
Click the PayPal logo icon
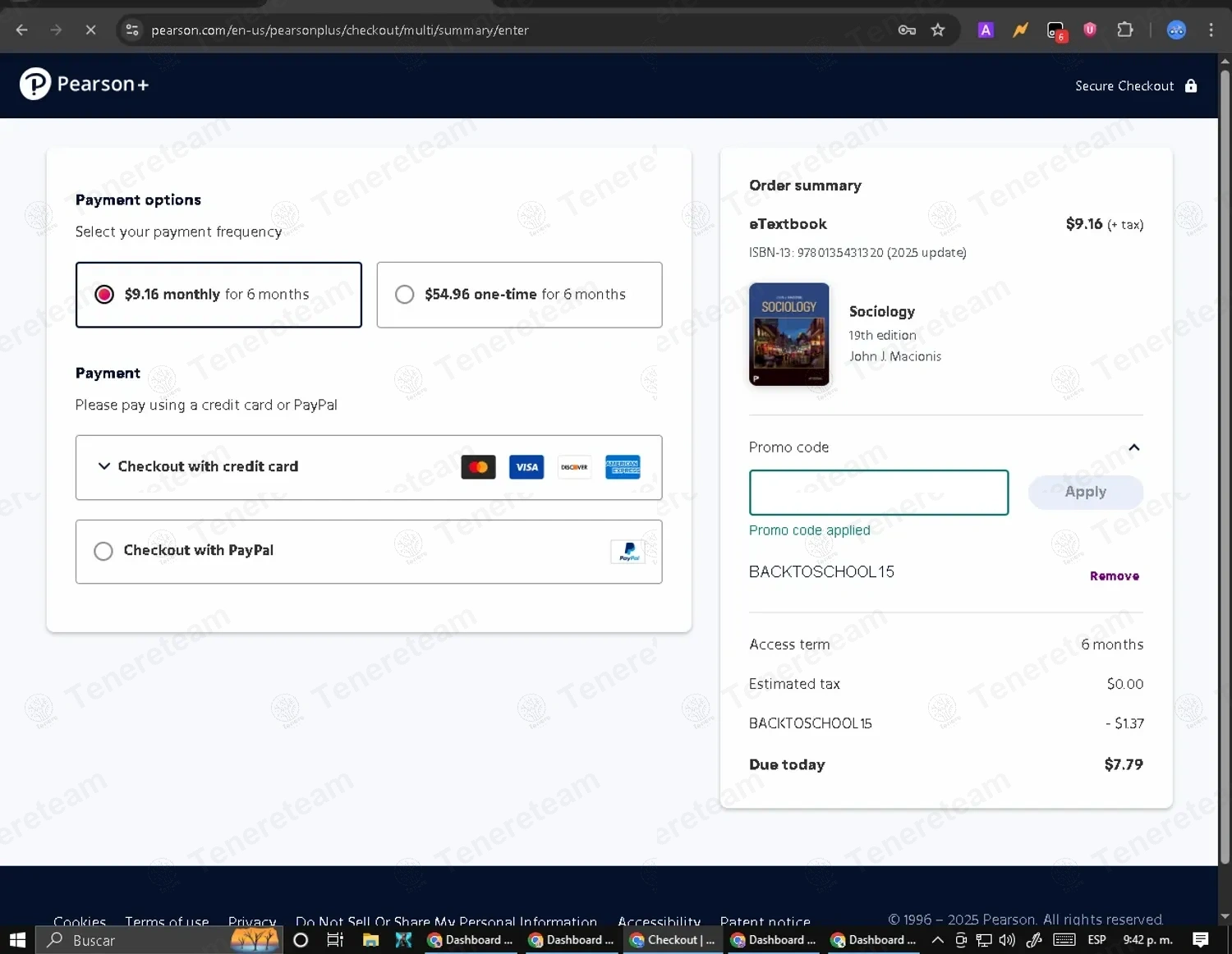pyautogui.click(x=627, y=552)
